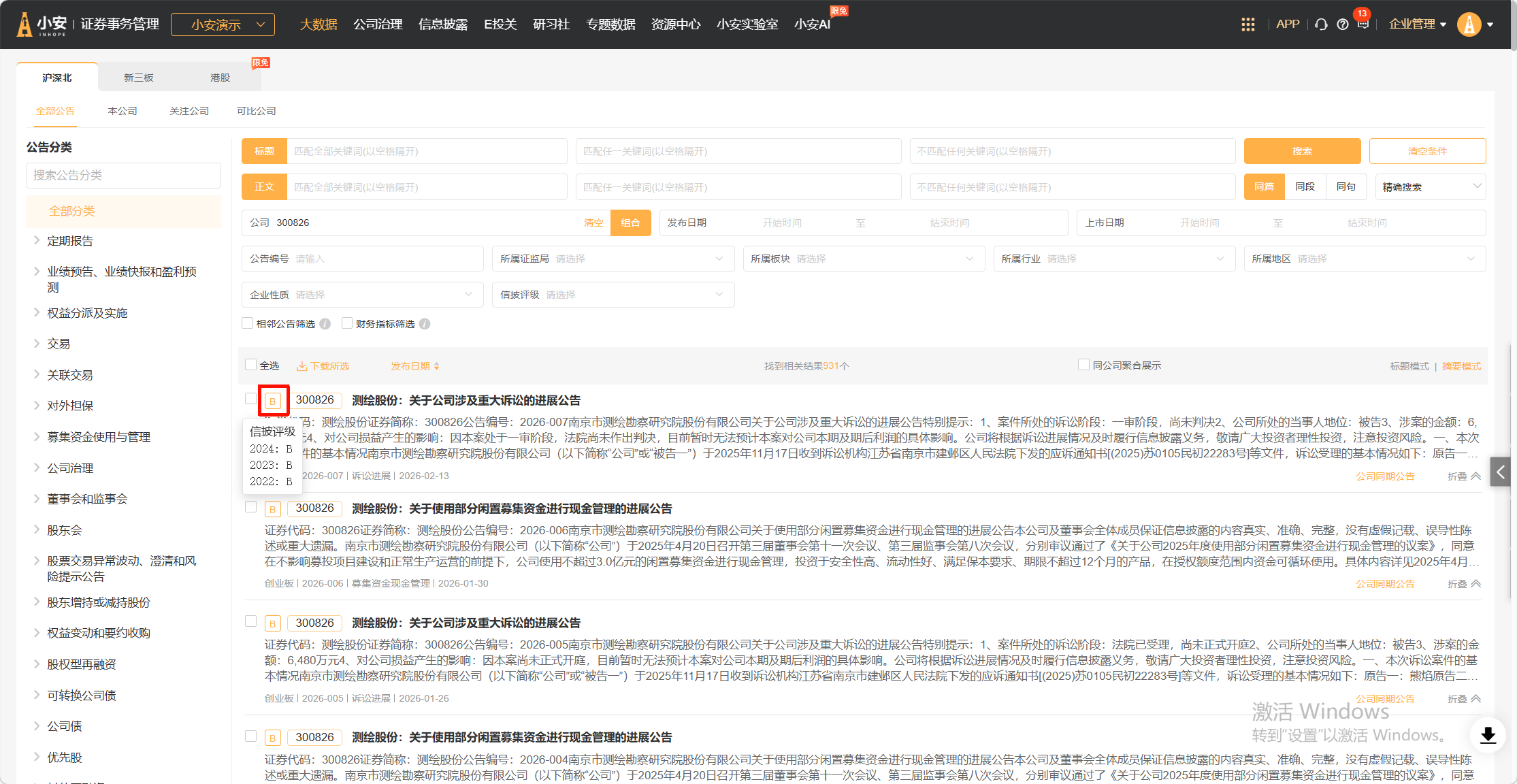Open the apps grid icon
Viewport: 1517px width, 784px height.
1247,24
